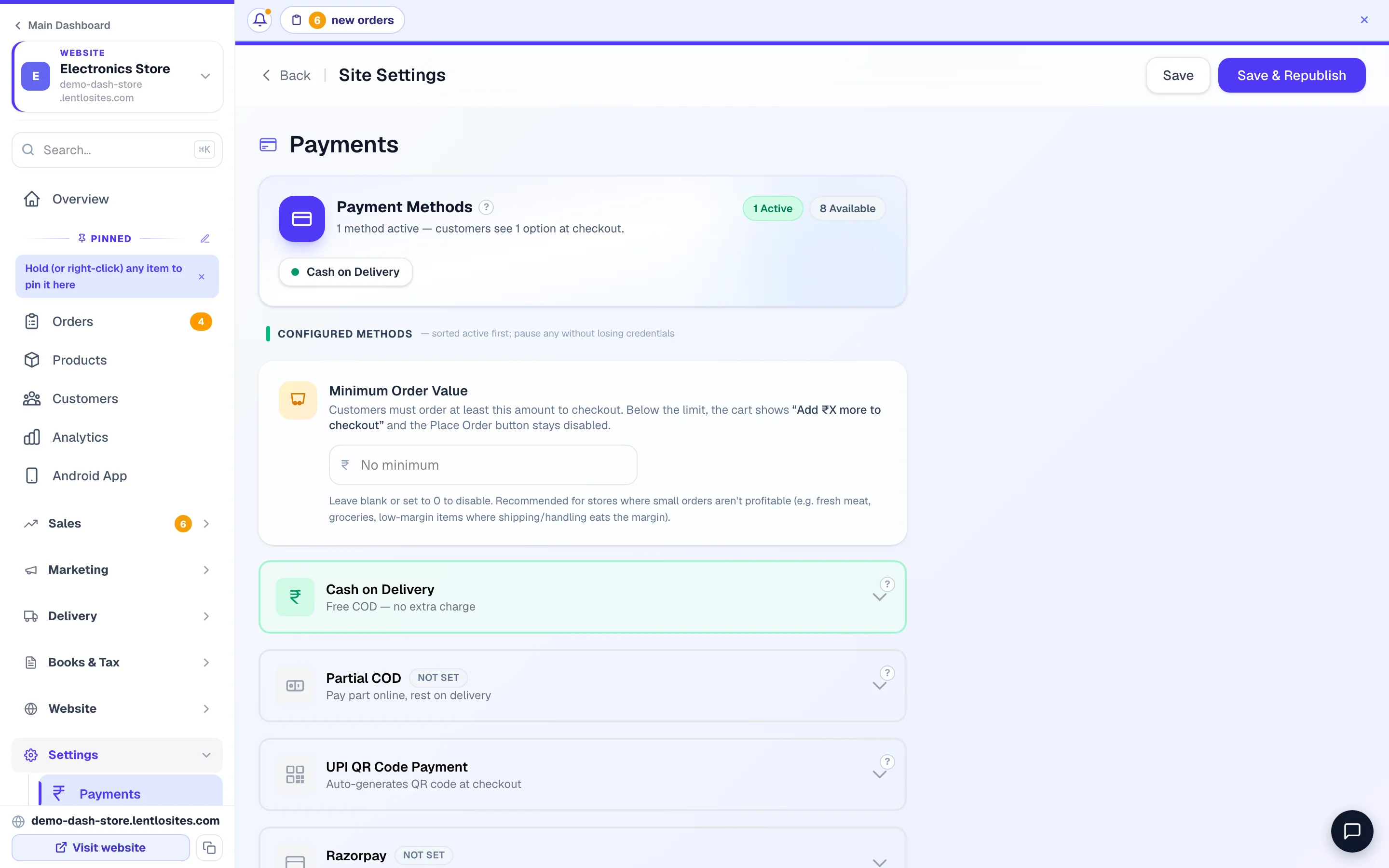Expand the Delivery section
Viewport: 1389px width, 868px height.
pos(117,616)
